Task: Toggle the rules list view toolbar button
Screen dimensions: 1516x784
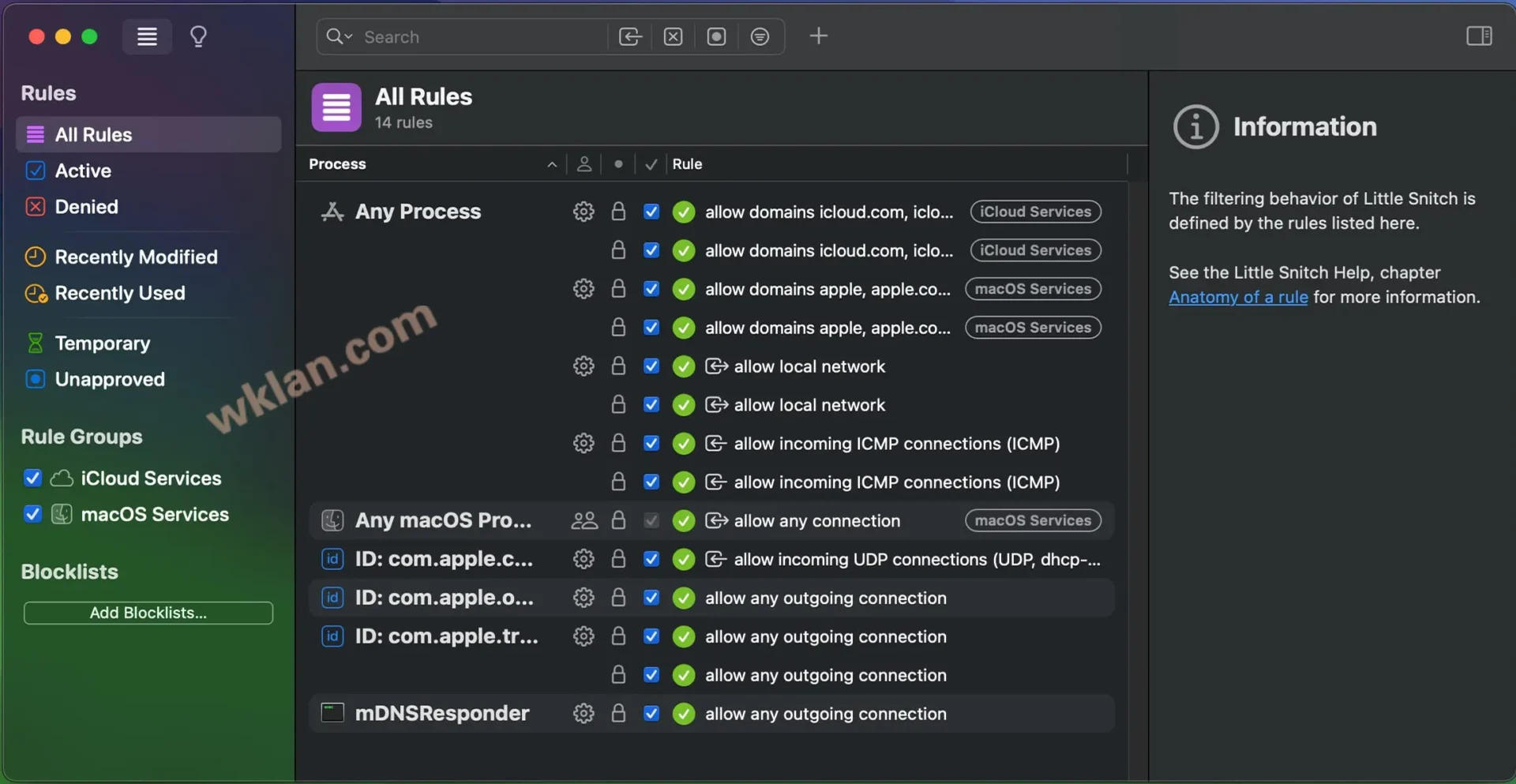Action: (147, 36)
